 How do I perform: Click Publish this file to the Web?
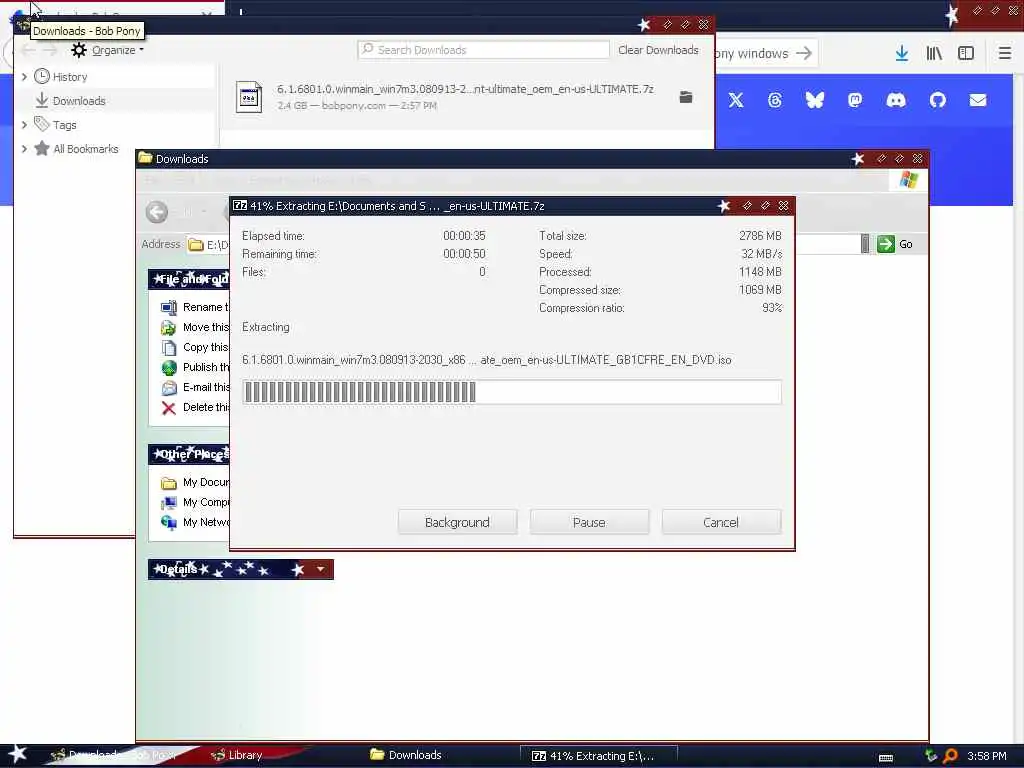click(195, 367)
